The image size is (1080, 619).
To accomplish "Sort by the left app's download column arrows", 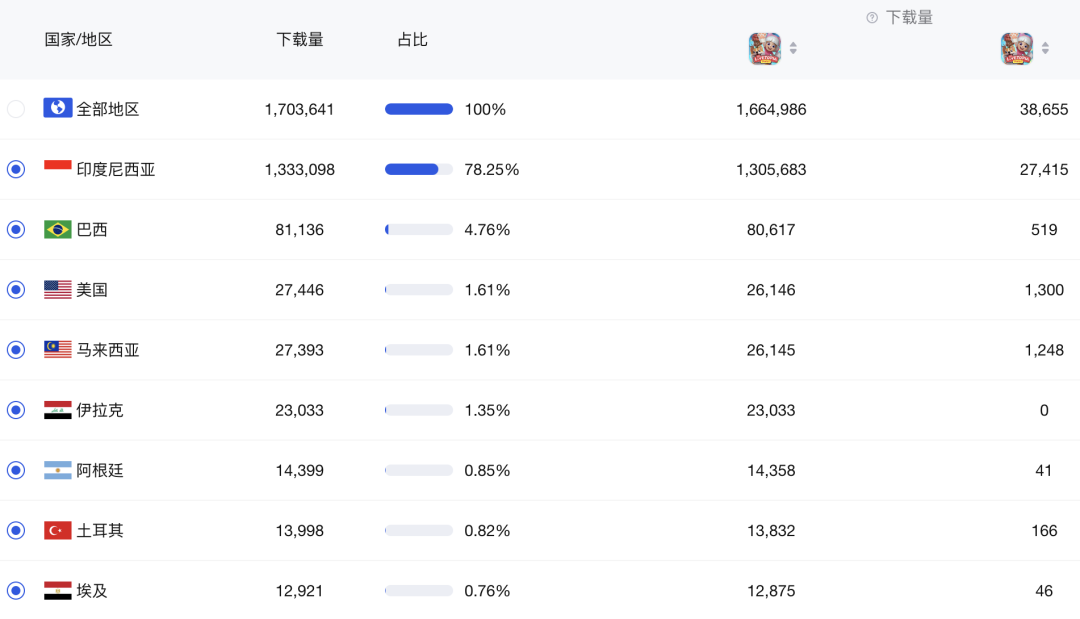I will pyautogui.click(x=793, y=48).
